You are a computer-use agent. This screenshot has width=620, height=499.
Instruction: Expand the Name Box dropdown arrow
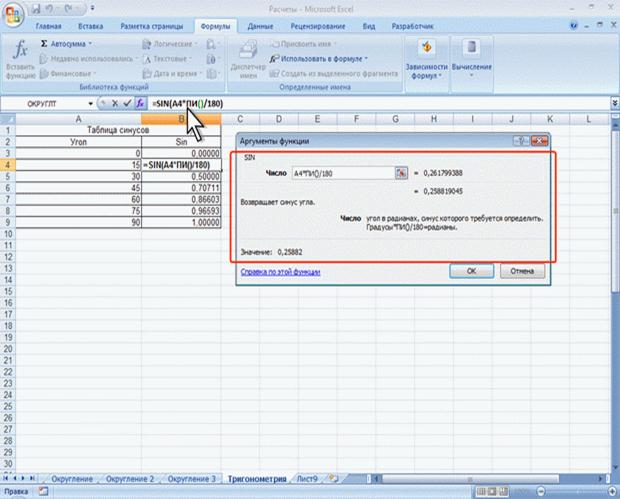click(x=90, y=103)
